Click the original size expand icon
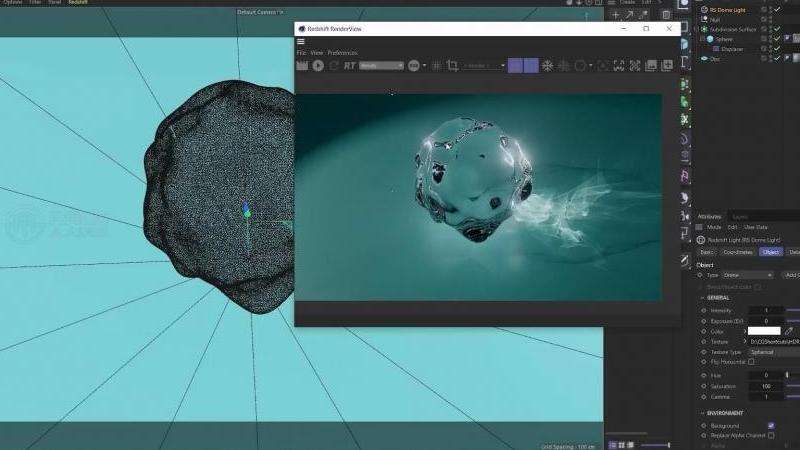The image size is (800, 450). tap(635, 65)
